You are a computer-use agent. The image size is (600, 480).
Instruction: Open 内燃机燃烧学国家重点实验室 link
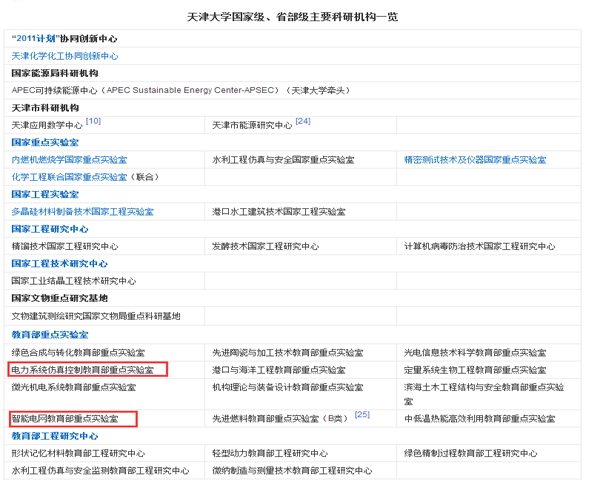69,160
